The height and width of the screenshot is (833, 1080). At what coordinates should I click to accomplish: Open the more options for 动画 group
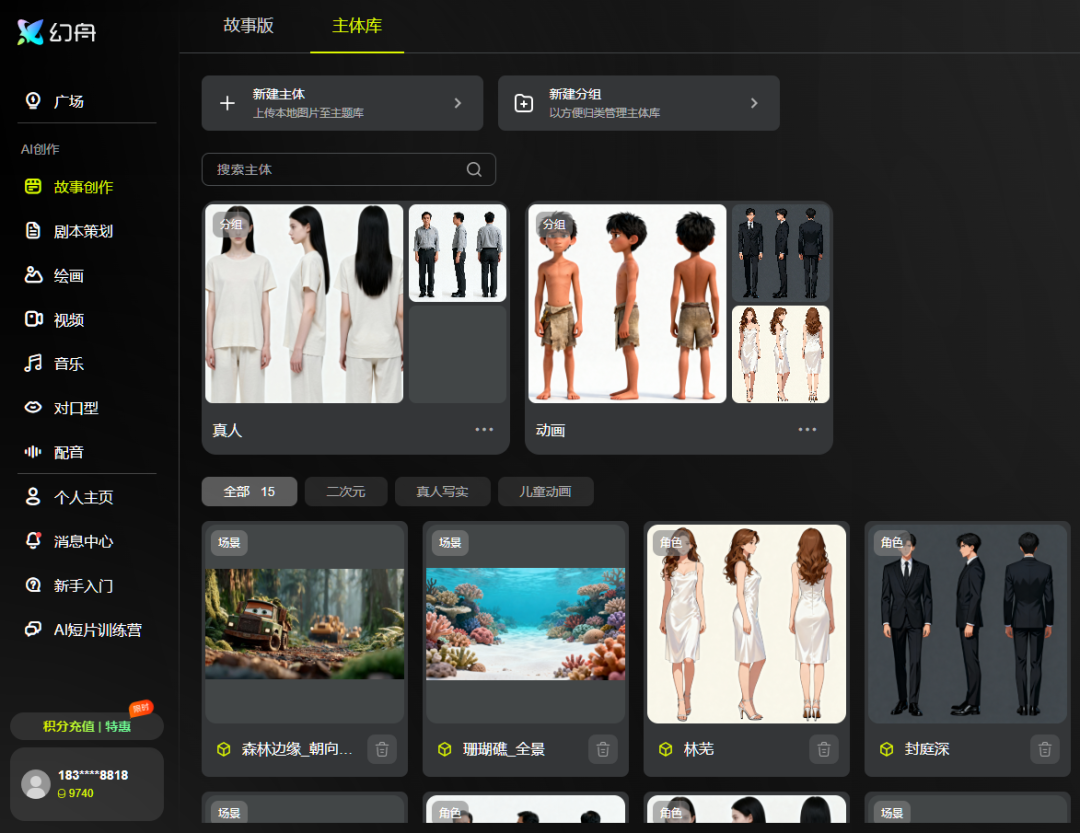coord(807,430)
